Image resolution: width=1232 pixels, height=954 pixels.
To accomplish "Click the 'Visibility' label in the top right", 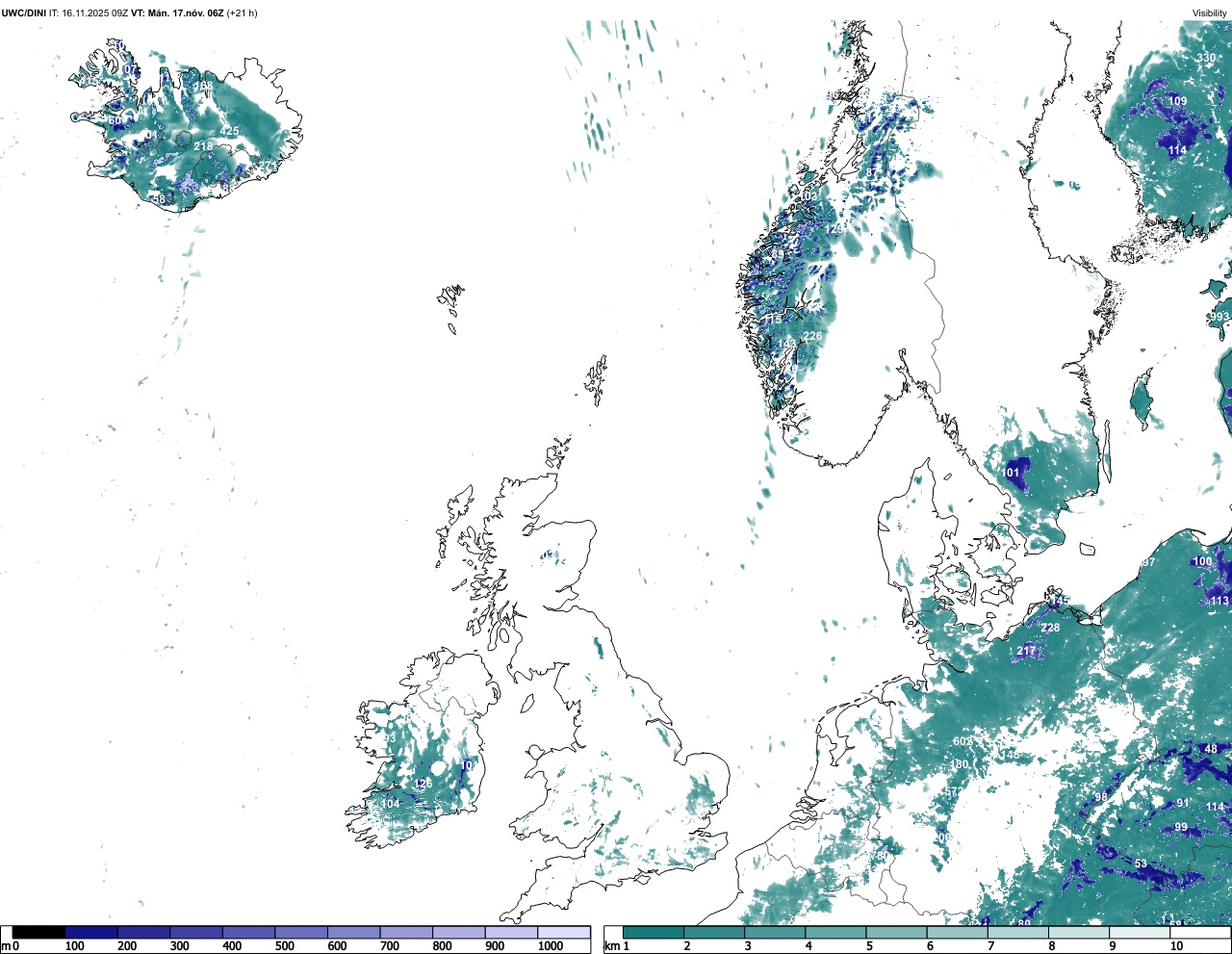I will [1210, 13].
